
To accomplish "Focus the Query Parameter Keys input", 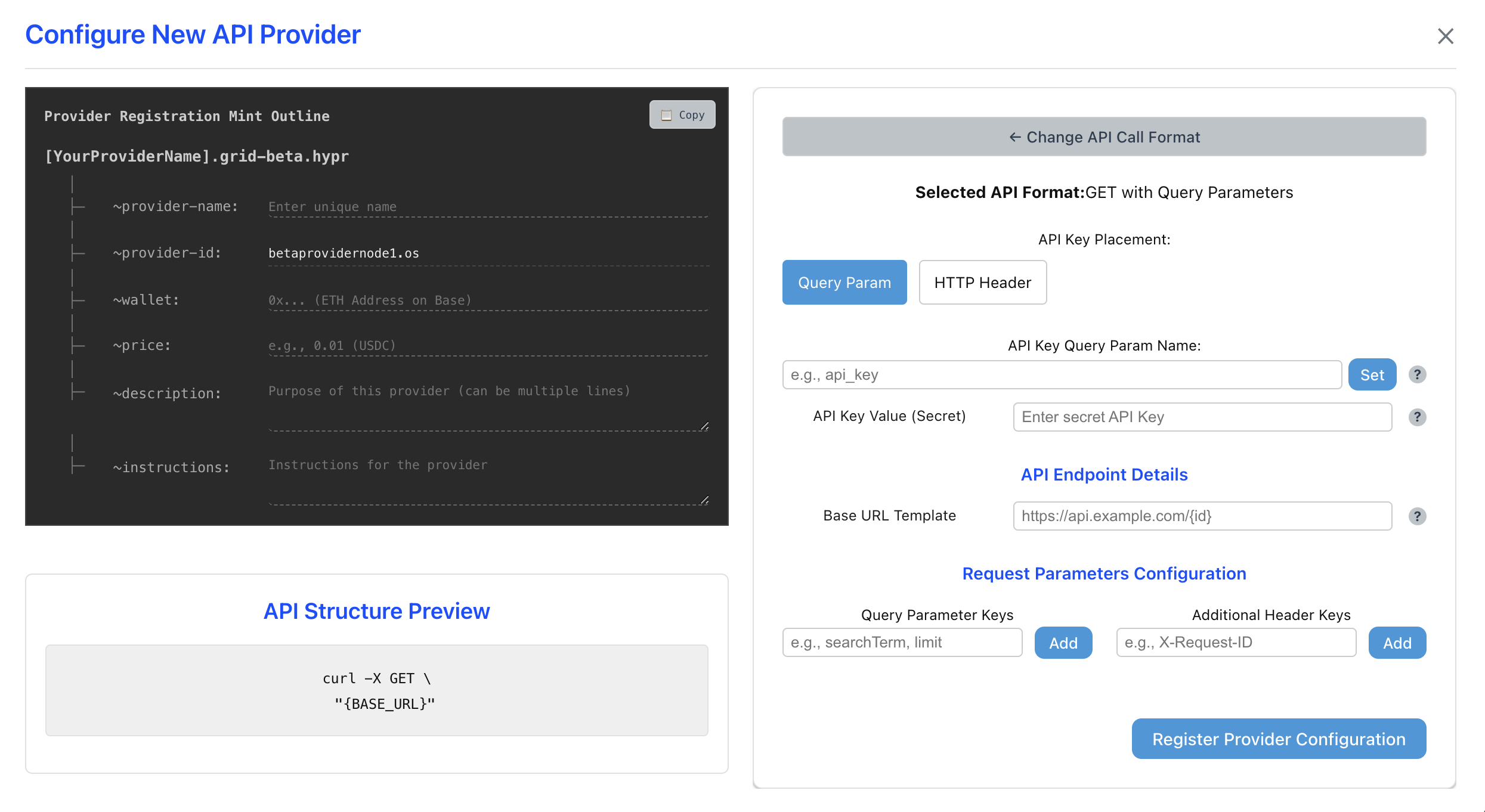I will click(902, 642).
